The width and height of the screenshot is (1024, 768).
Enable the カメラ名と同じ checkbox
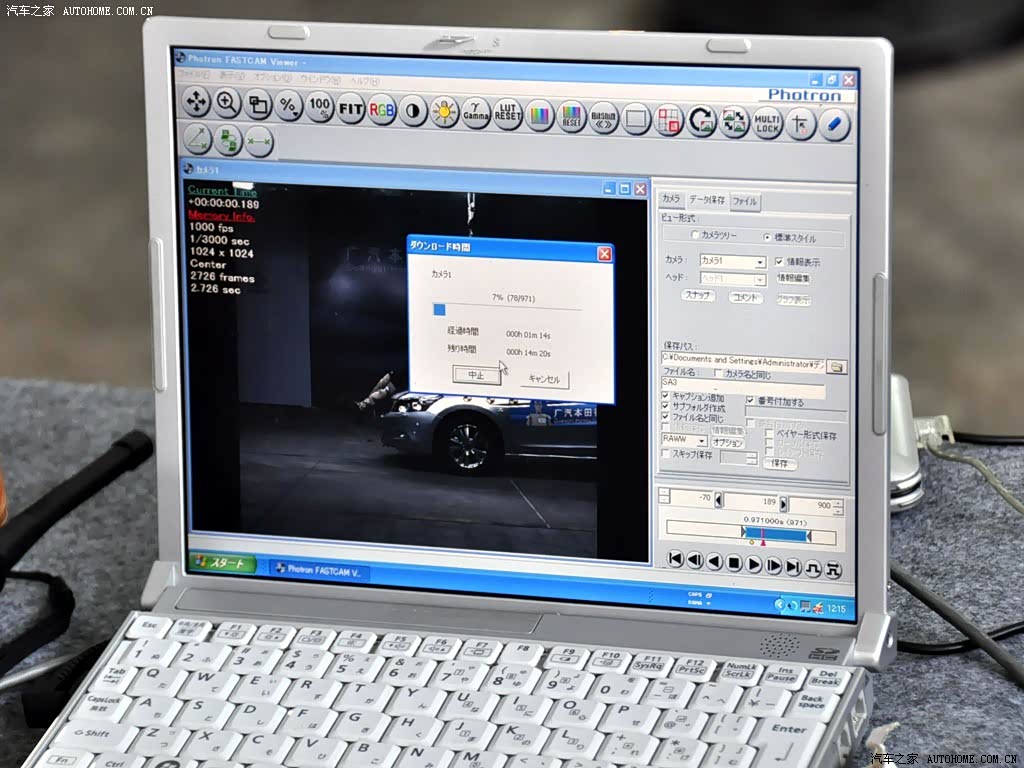718,374
